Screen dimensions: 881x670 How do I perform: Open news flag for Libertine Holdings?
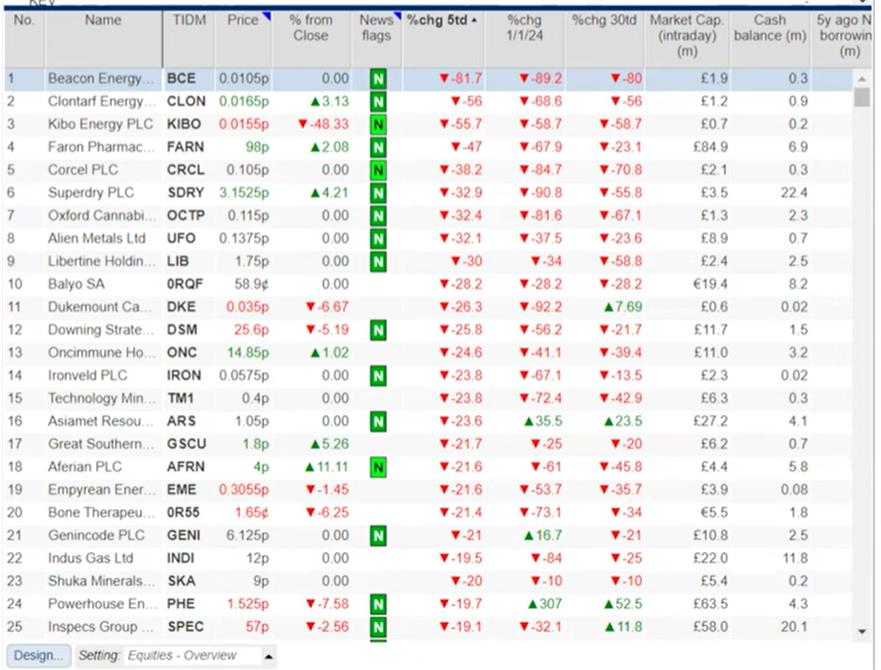click(x=378, y=262)
